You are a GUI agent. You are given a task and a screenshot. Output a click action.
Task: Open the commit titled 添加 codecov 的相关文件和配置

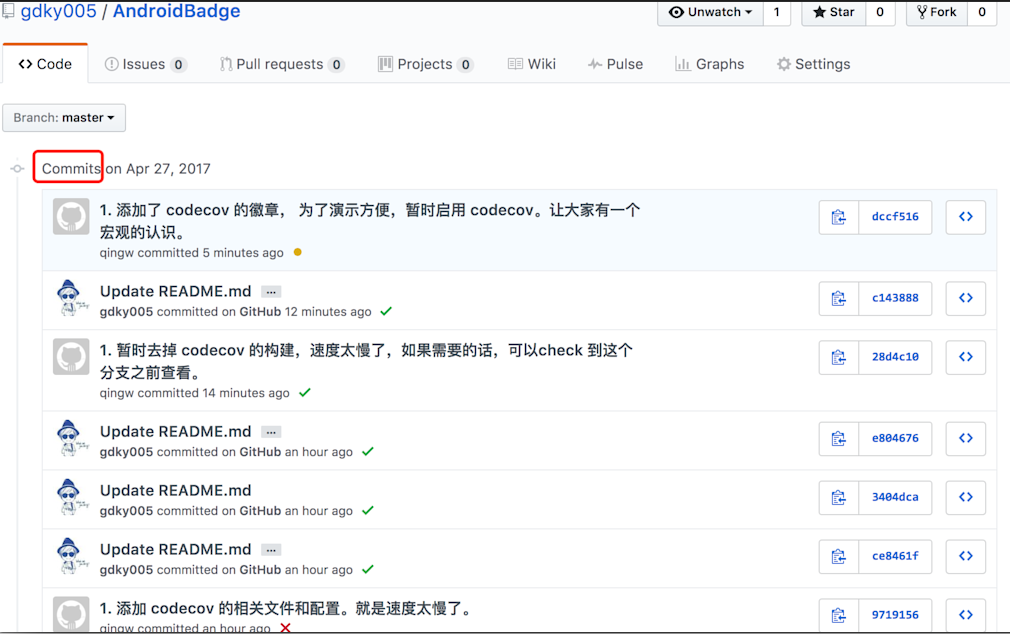pos(287,608)
